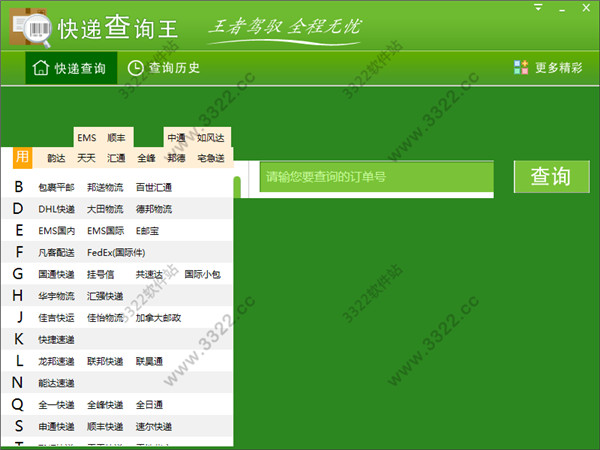Click the orange 用 common-use label
This screenshot has height=450, width=600.
[x=22, y=157]
